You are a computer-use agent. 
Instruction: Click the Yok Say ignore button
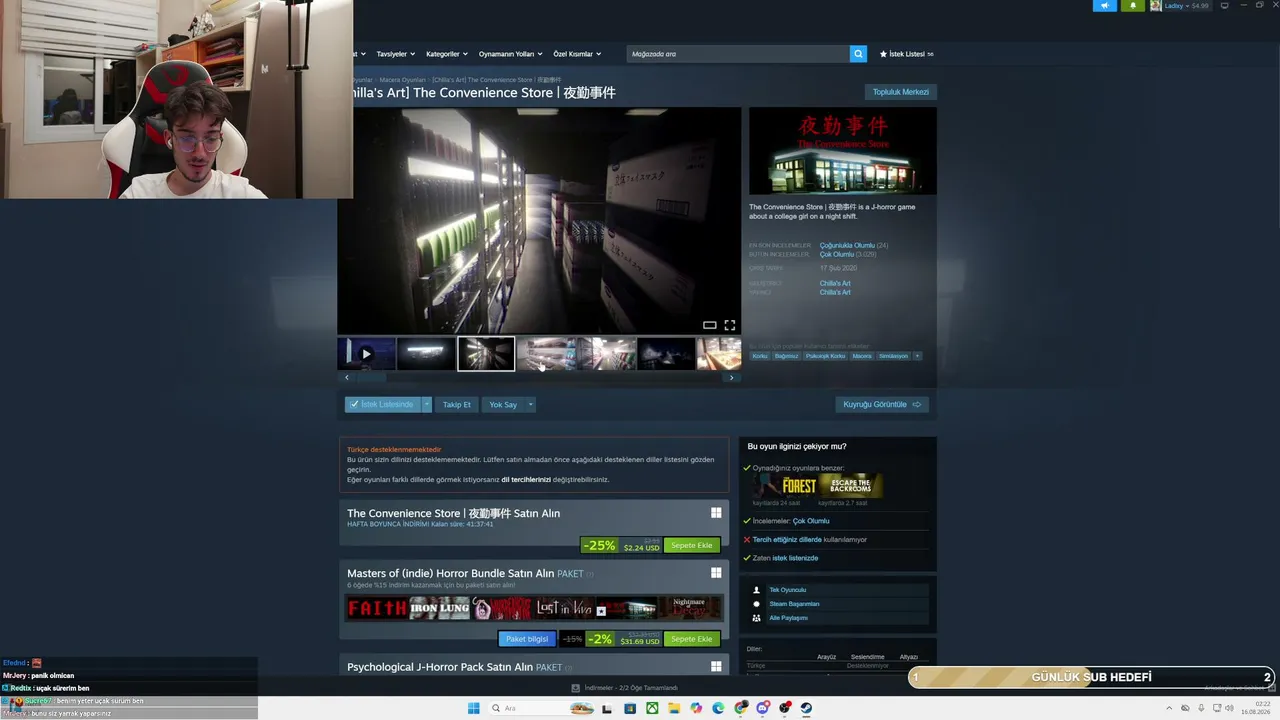[503, 405]
